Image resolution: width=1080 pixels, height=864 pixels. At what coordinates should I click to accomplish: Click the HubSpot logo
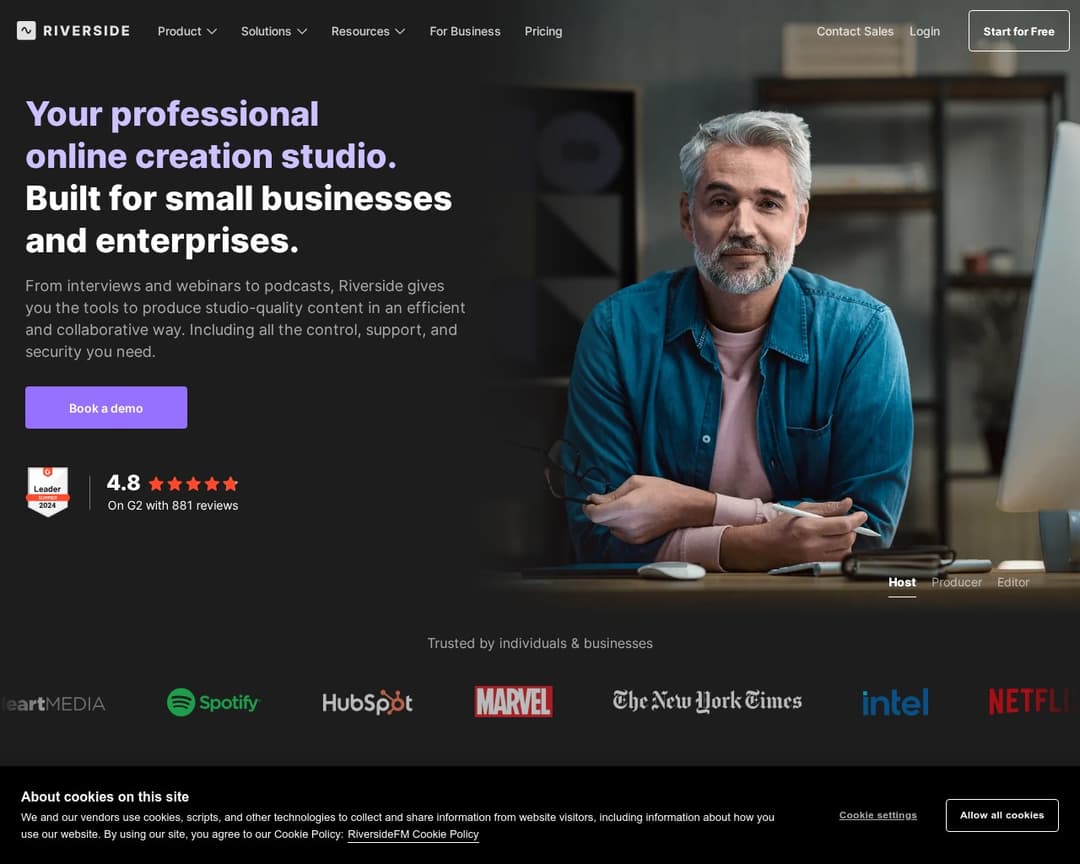pyautogui.click(x=367, y=702)
